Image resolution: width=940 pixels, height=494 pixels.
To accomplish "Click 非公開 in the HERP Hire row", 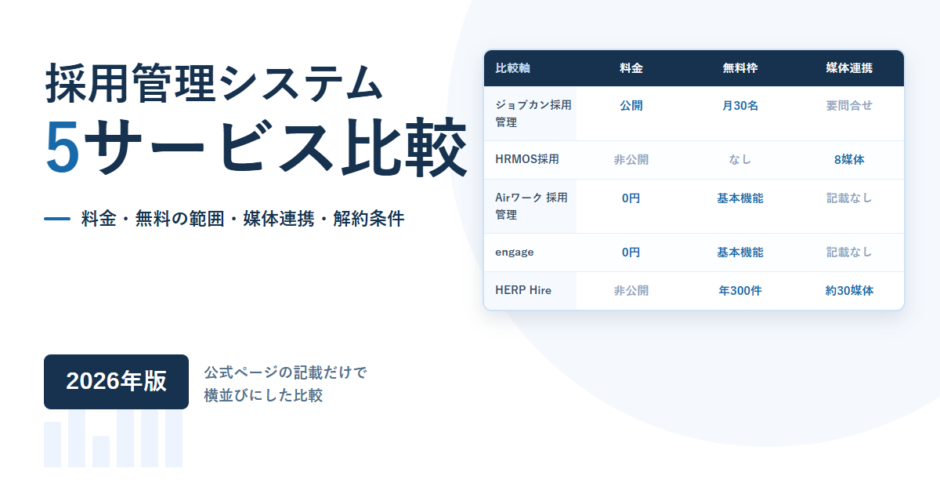I will (x=631, y=291).
